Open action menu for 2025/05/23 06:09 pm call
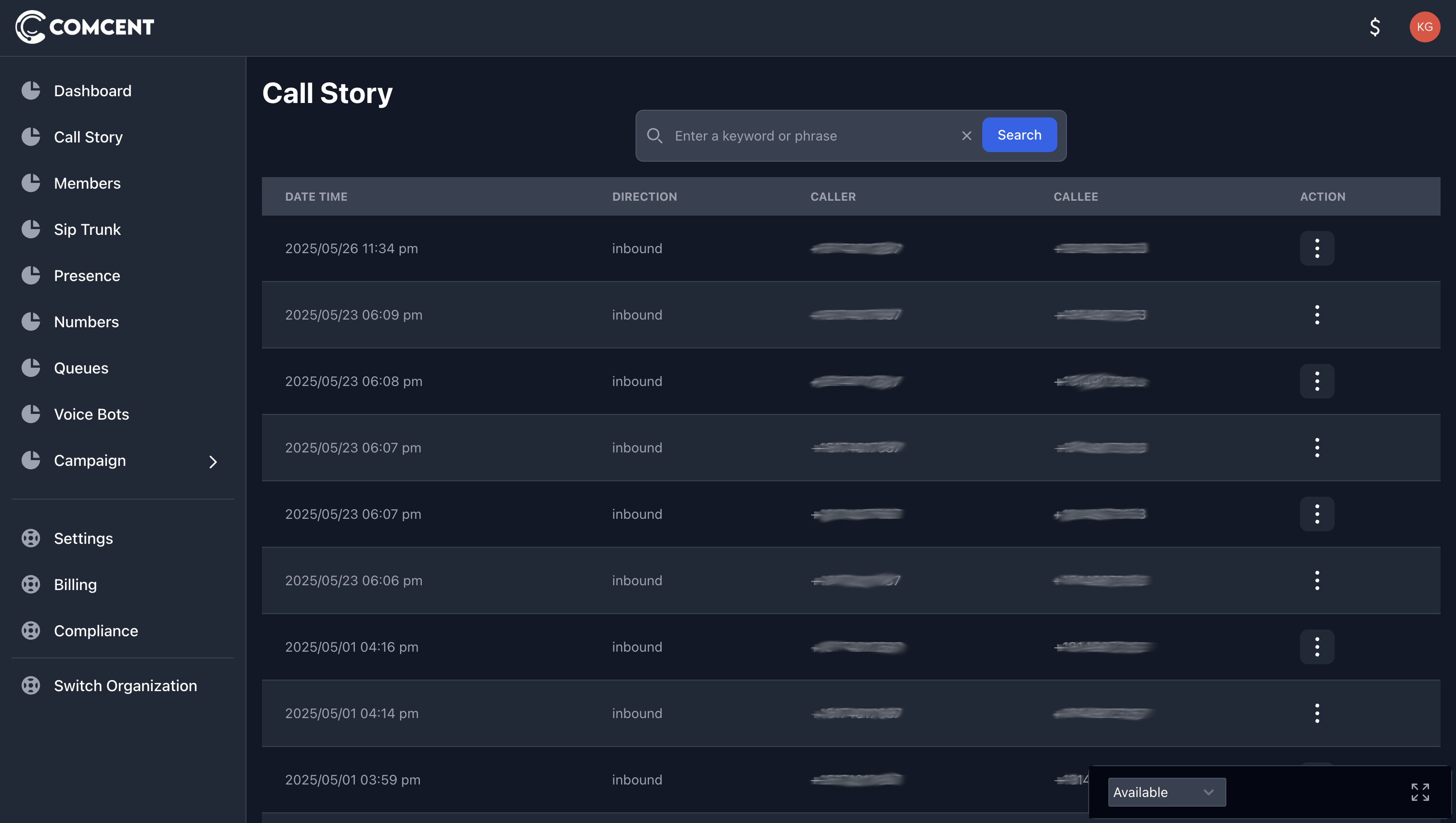1456x823 pixels. click(1317, 315)
